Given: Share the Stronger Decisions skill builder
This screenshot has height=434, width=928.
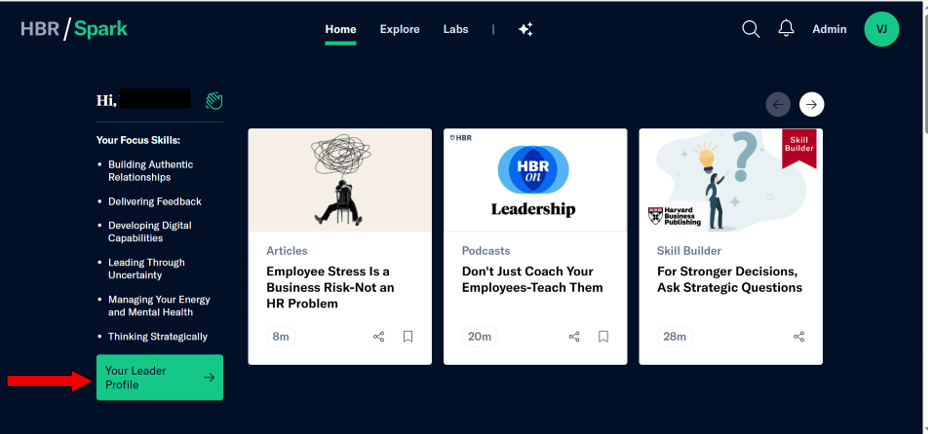Looking at the screenshot, I should pyautogui.click(x=799, y=337).
